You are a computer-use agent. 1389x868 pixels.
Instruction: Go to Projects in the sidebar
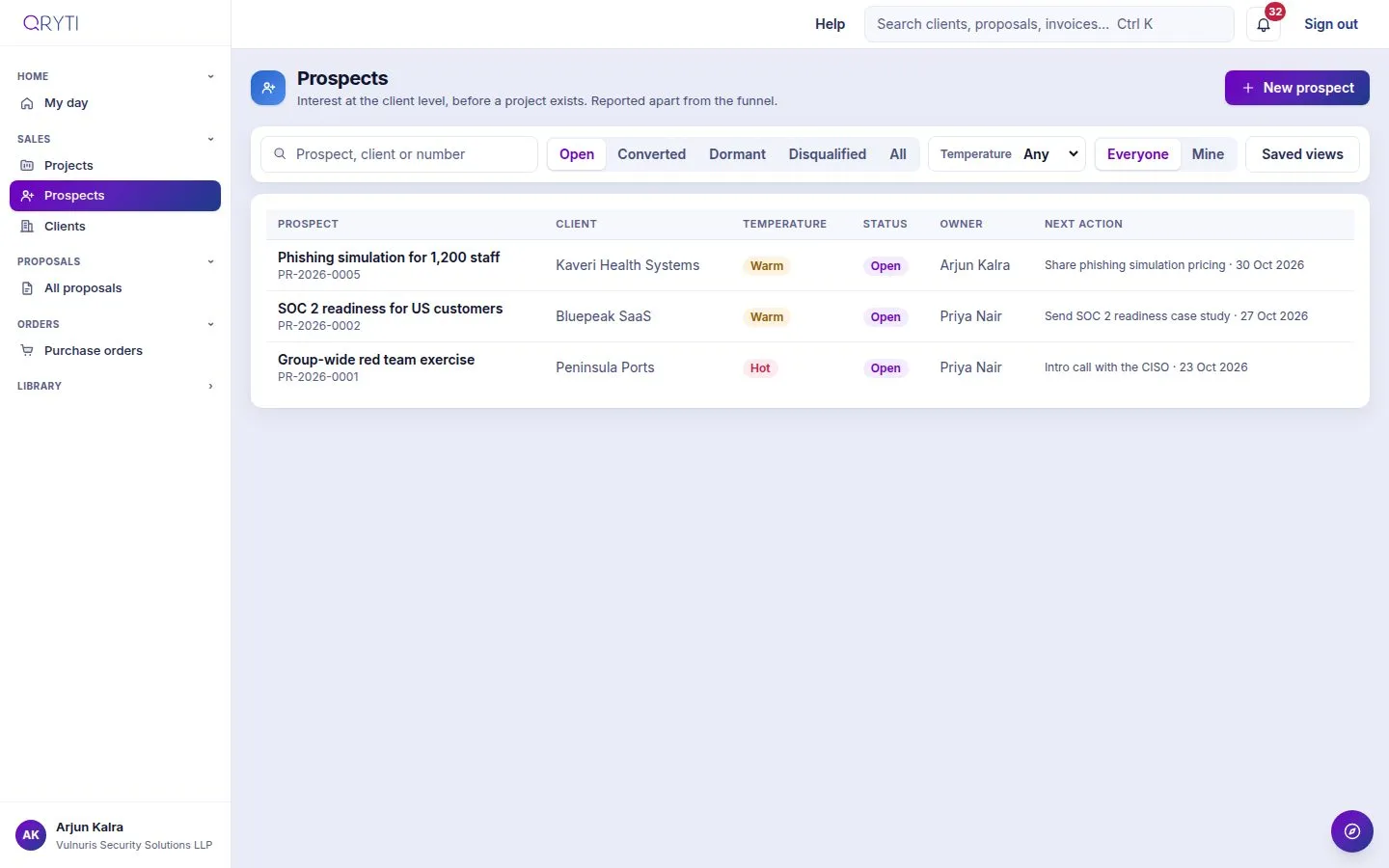[x=115, y=166]
